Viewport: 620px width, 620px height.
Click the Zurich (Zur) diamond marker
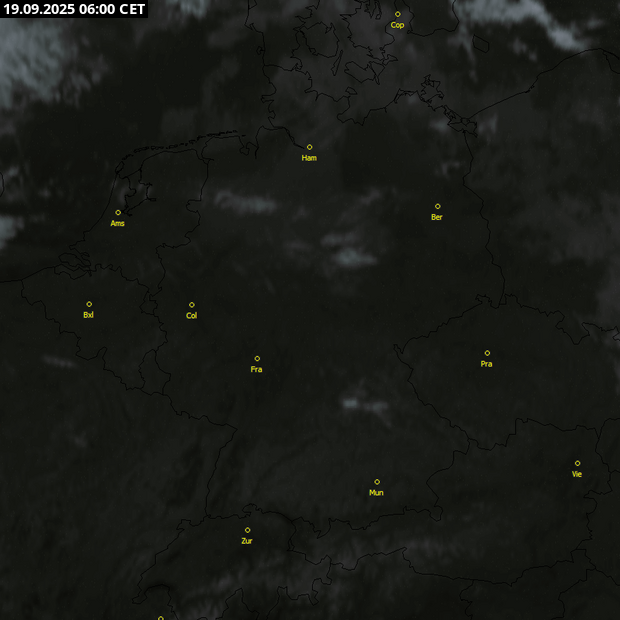[x=248, y=530]
